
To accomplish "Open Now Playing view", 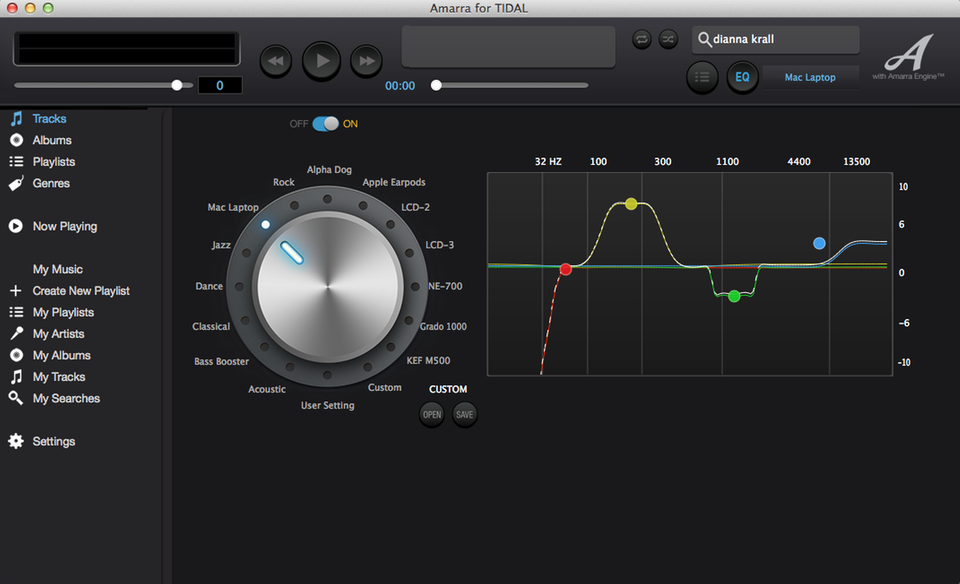I will 64,226.
